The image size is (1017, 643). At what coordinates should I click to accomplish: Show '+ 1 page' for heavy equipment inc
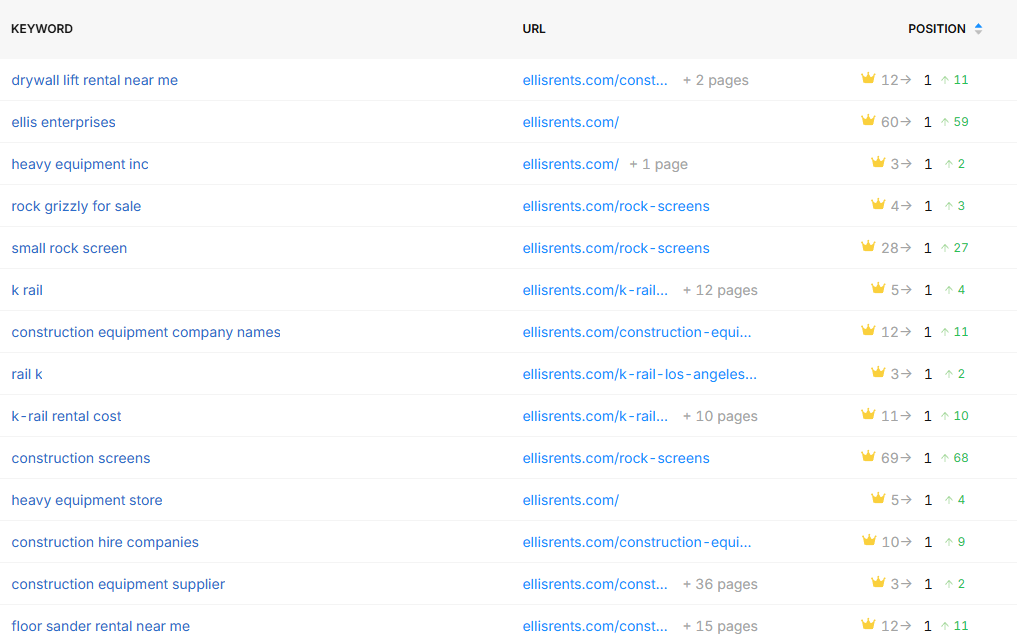658,164
